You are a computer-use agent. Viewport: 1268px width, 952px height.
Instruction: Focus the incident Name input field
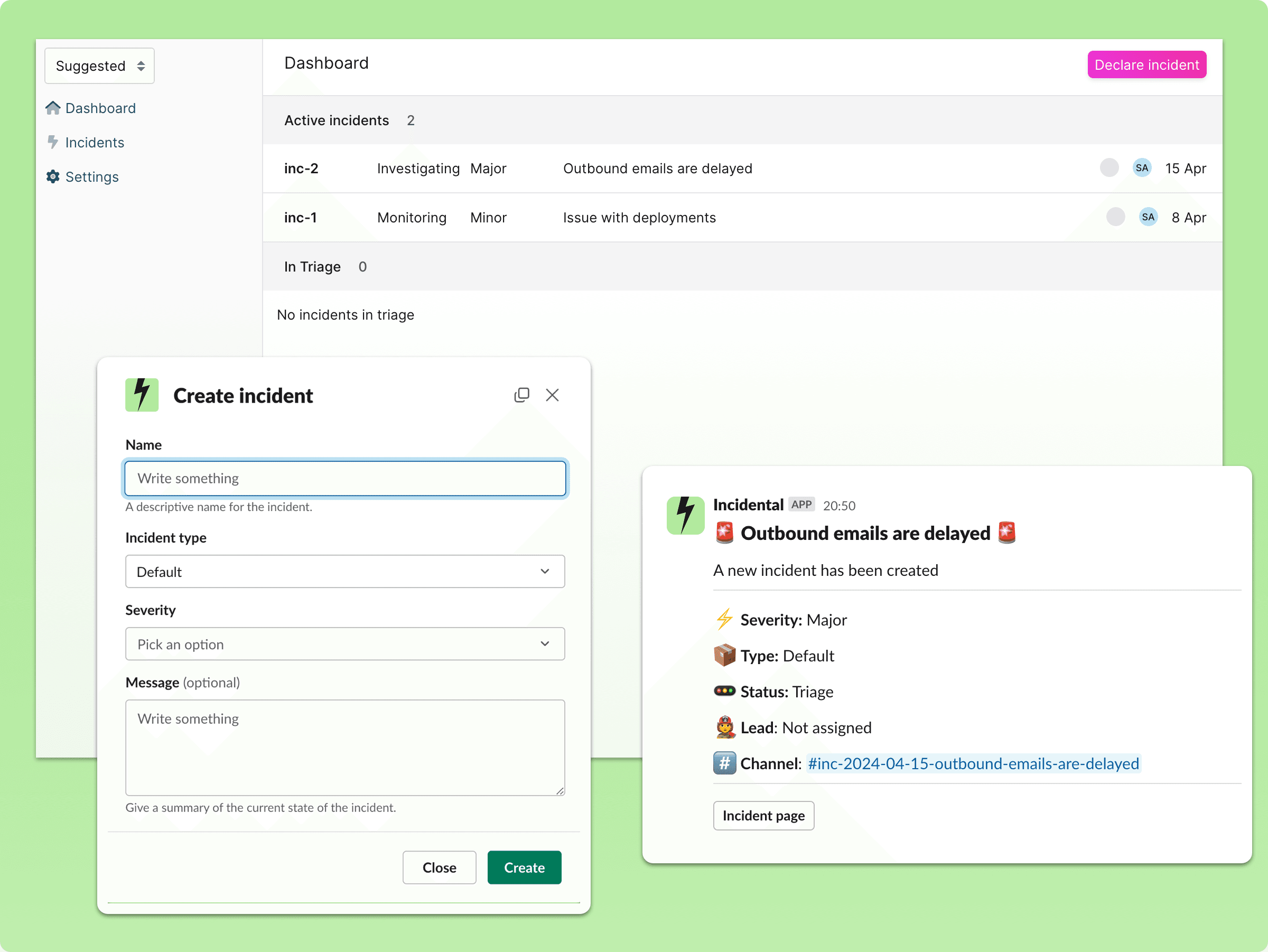click(x=345, y=478)
